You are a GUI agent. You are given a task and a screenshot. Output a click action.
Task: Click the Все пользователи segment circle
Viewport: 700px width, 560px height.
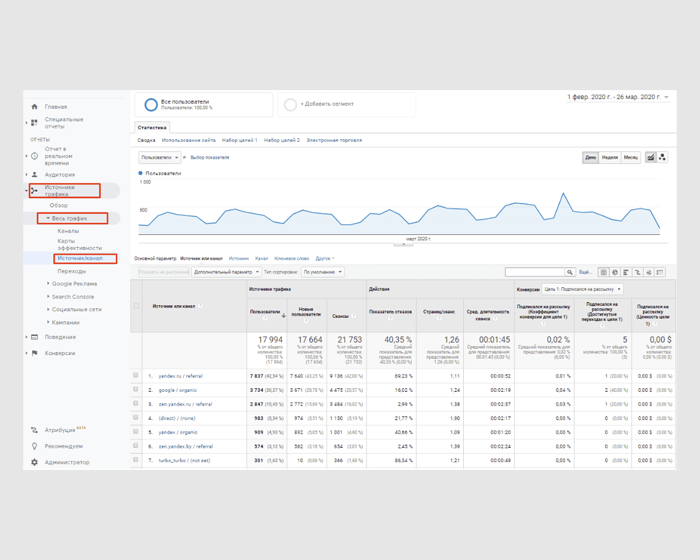point(151,104)
